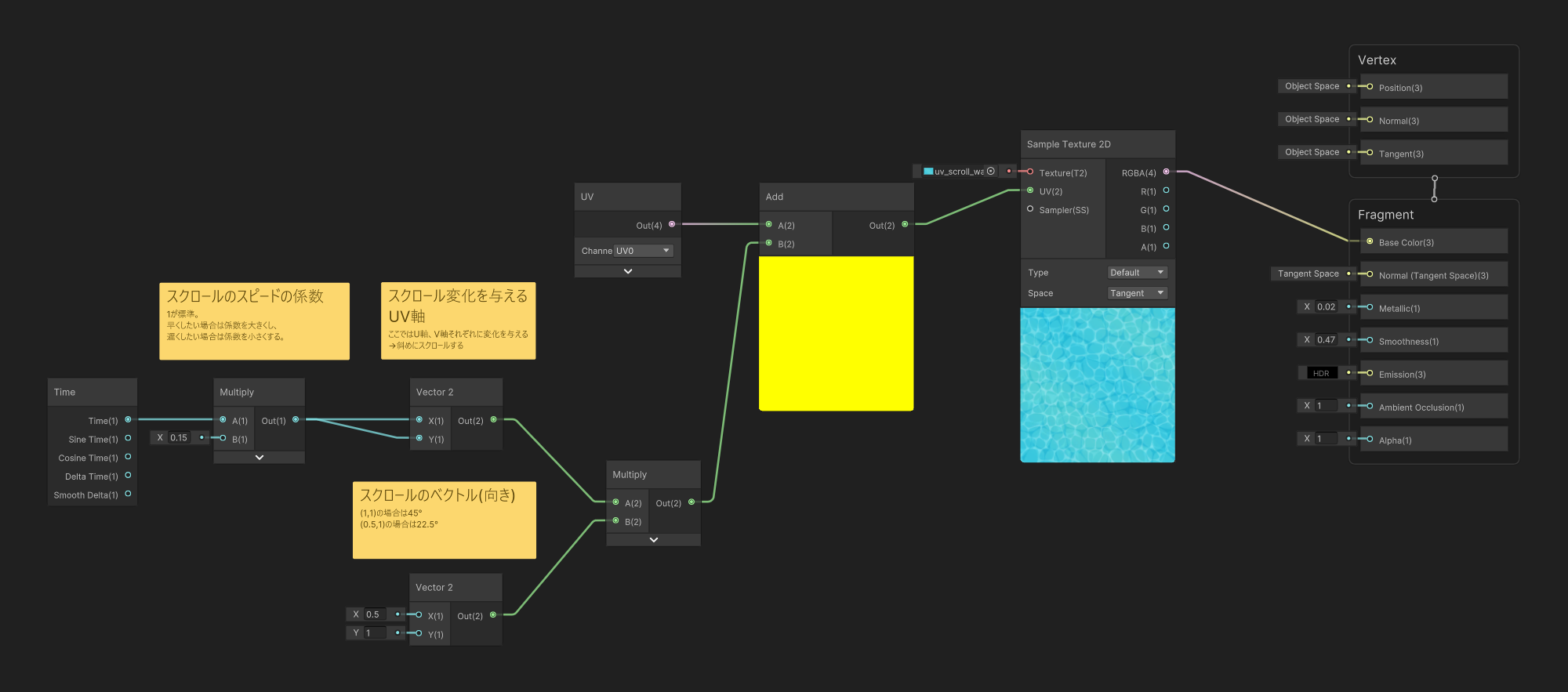Image resolution: width=1568 pixels, height=692 pixels.
Task: Select the Add node title
Action: pos(775,197)
